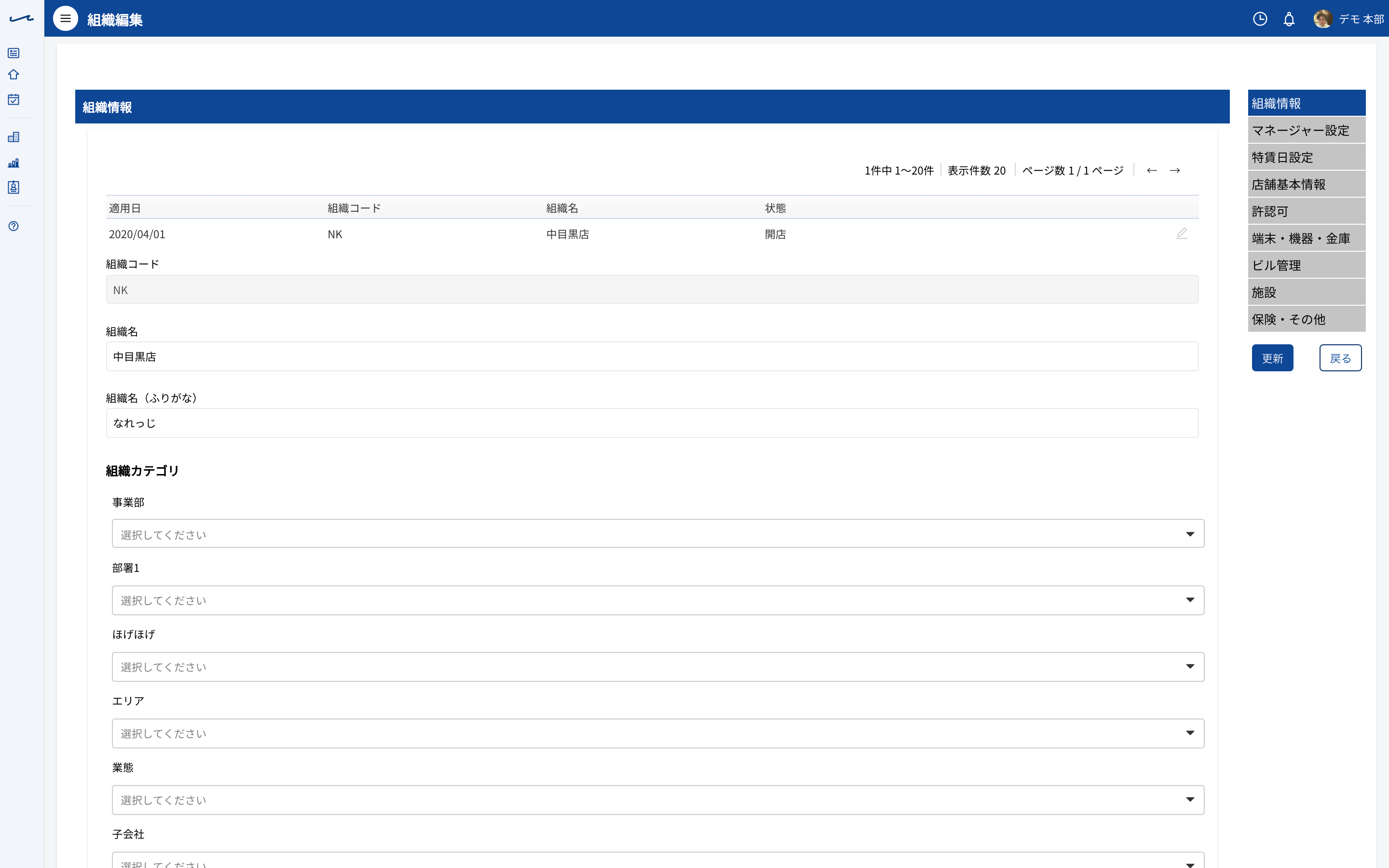Select the 組織情報 side tab
The image size is (1389, 868).
pyautogui.click(x=1307, y=103)
